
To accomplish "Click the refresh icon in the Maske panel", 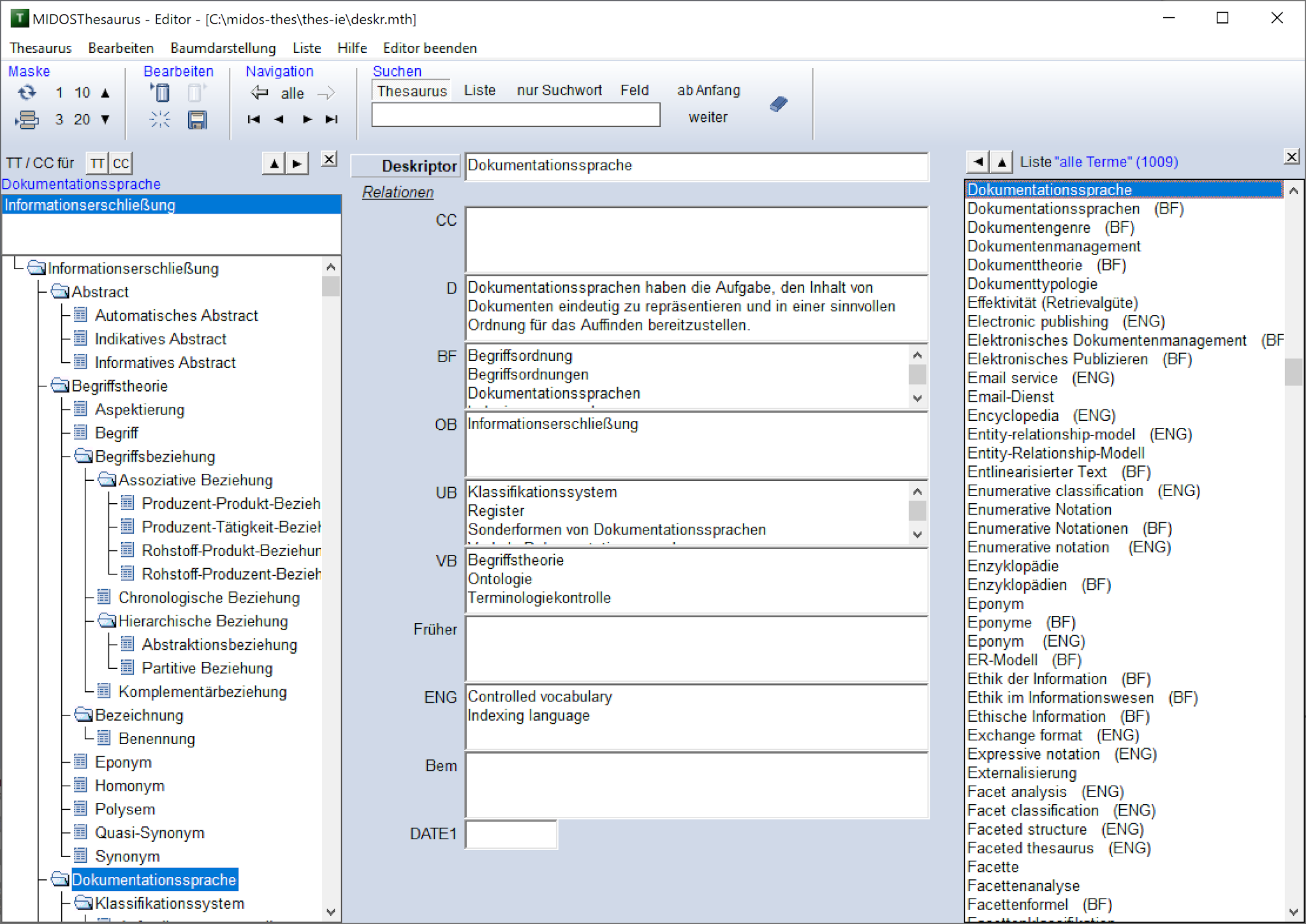I will (x=27, y=92).
